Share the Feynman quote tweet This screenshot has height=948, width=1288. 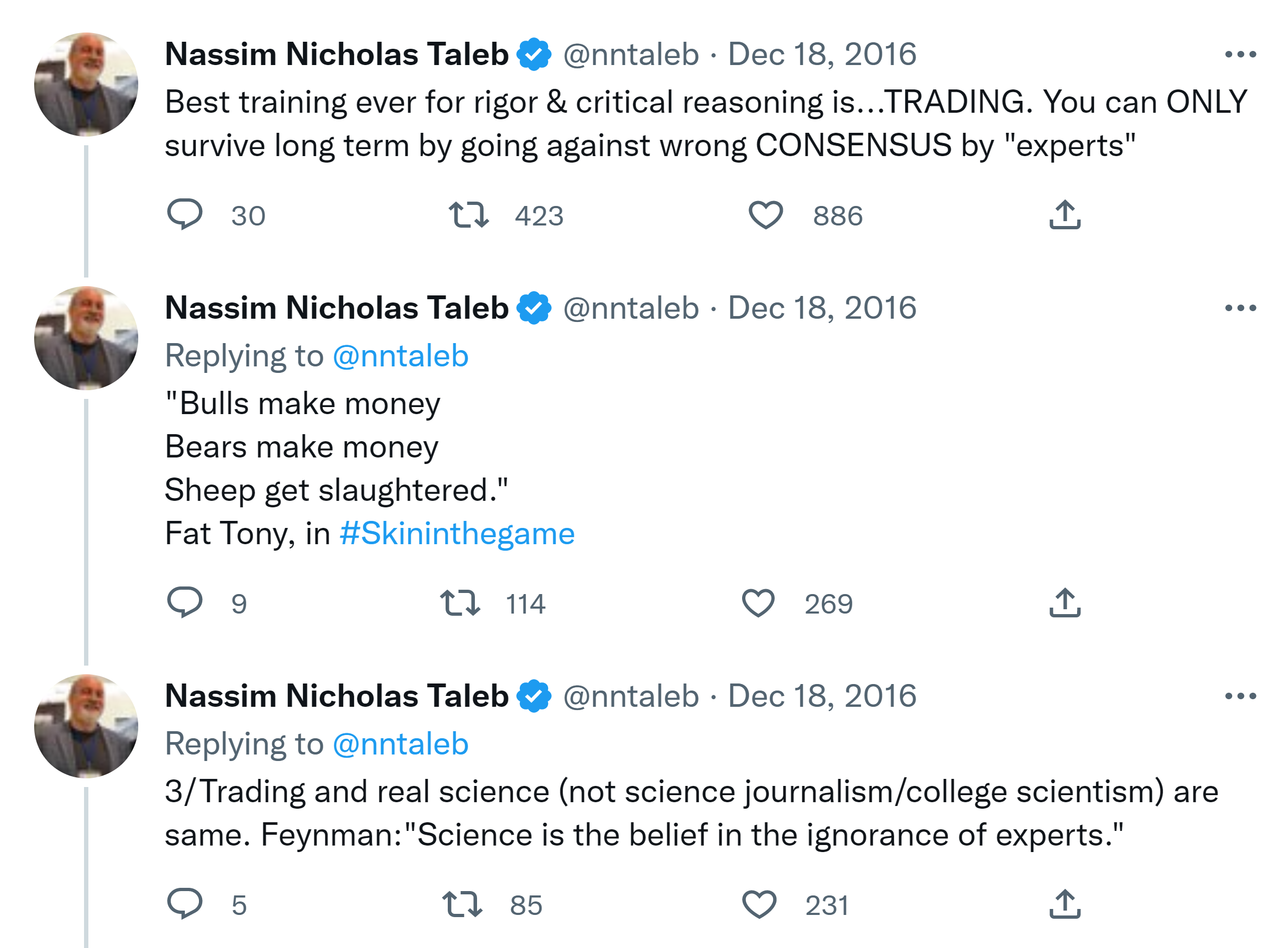[1064, 905]
